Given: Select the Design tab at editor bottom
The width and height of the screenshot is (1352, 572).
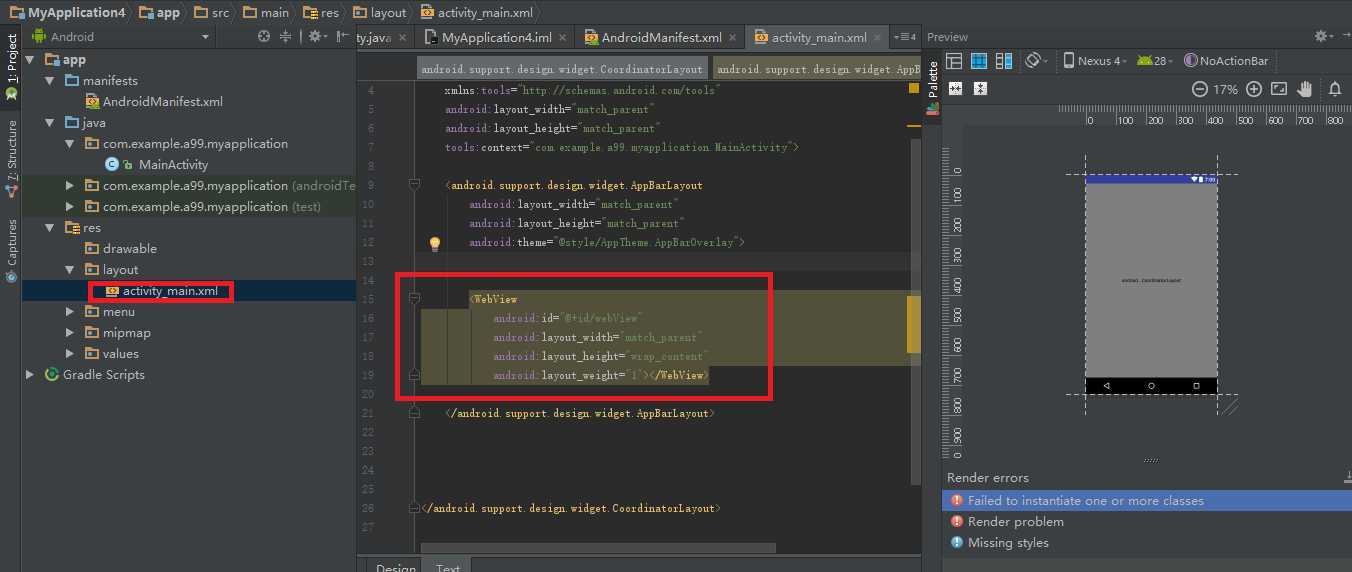Looking at the screenshot, I should [395, 568].
